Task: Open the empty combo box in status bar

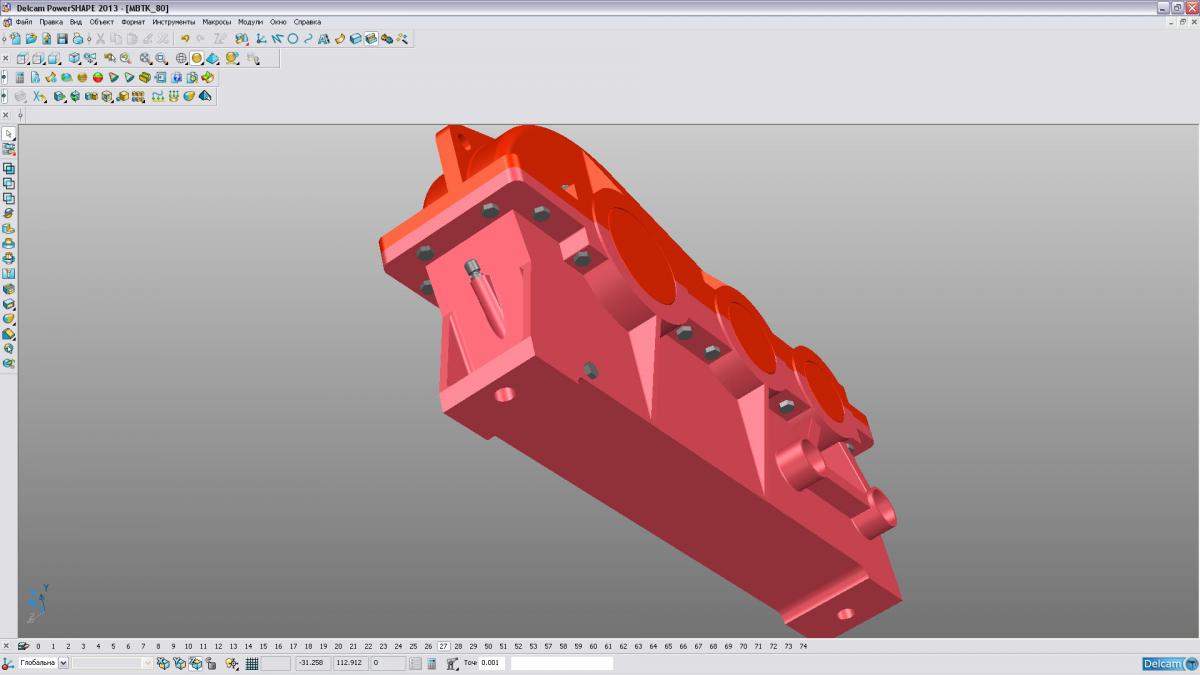Action: pos(112,662)
